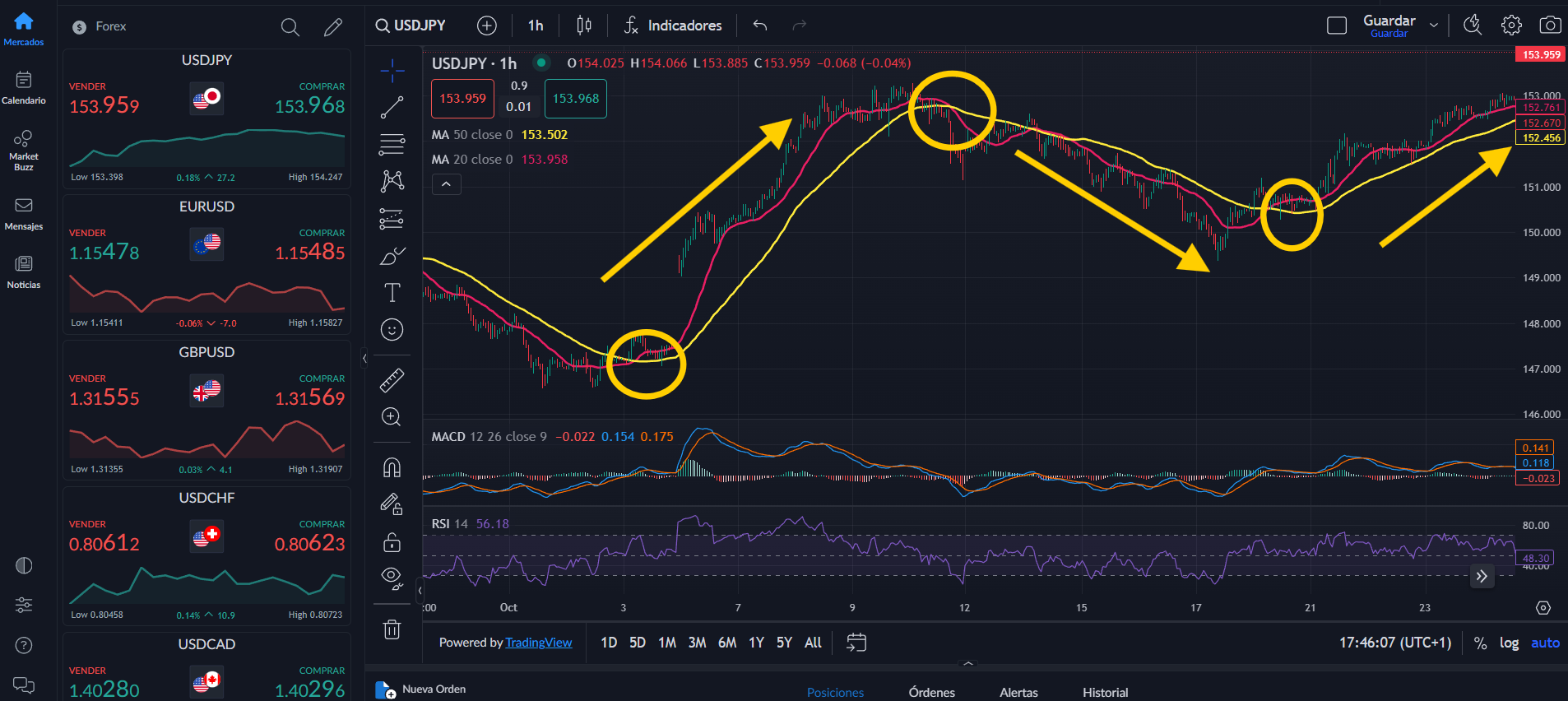Open the Calendario sidebar section
Viewport: 1568px width, 701px height.
23,88
